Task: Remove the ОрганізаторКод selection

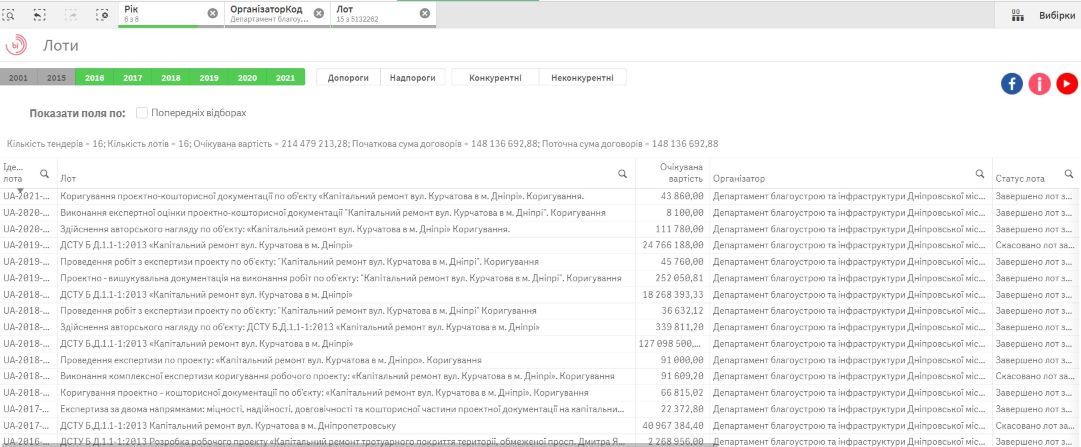Action: pos(318,13)
